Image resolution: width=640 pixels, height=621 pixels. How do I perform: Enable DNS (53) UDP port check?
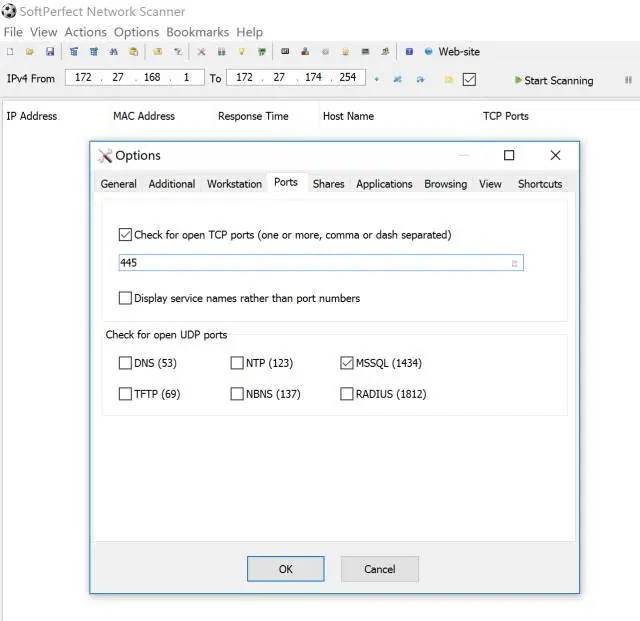point(125,363)
